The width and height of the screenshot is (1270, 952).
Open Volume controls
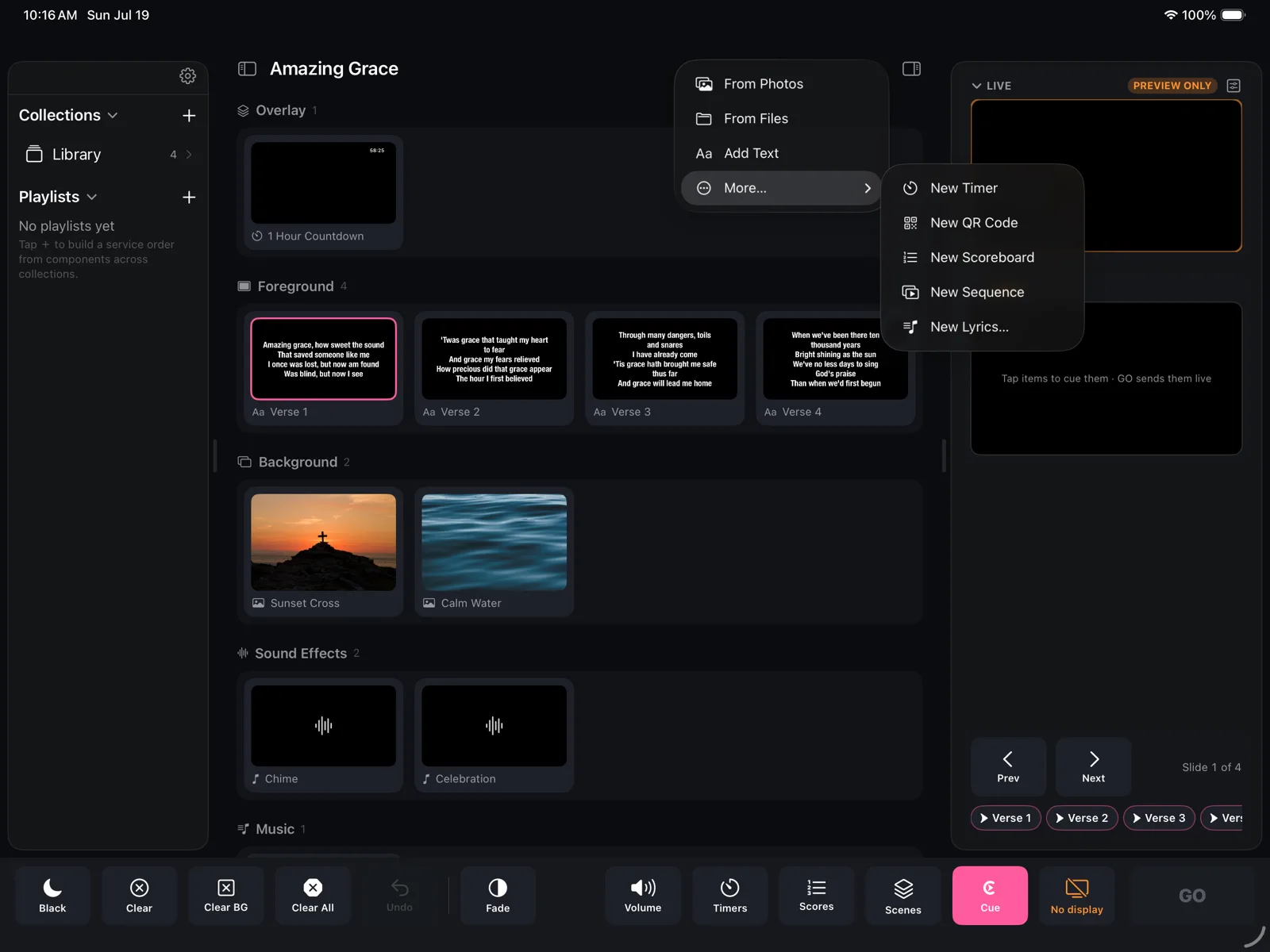[x=643, y=896]
